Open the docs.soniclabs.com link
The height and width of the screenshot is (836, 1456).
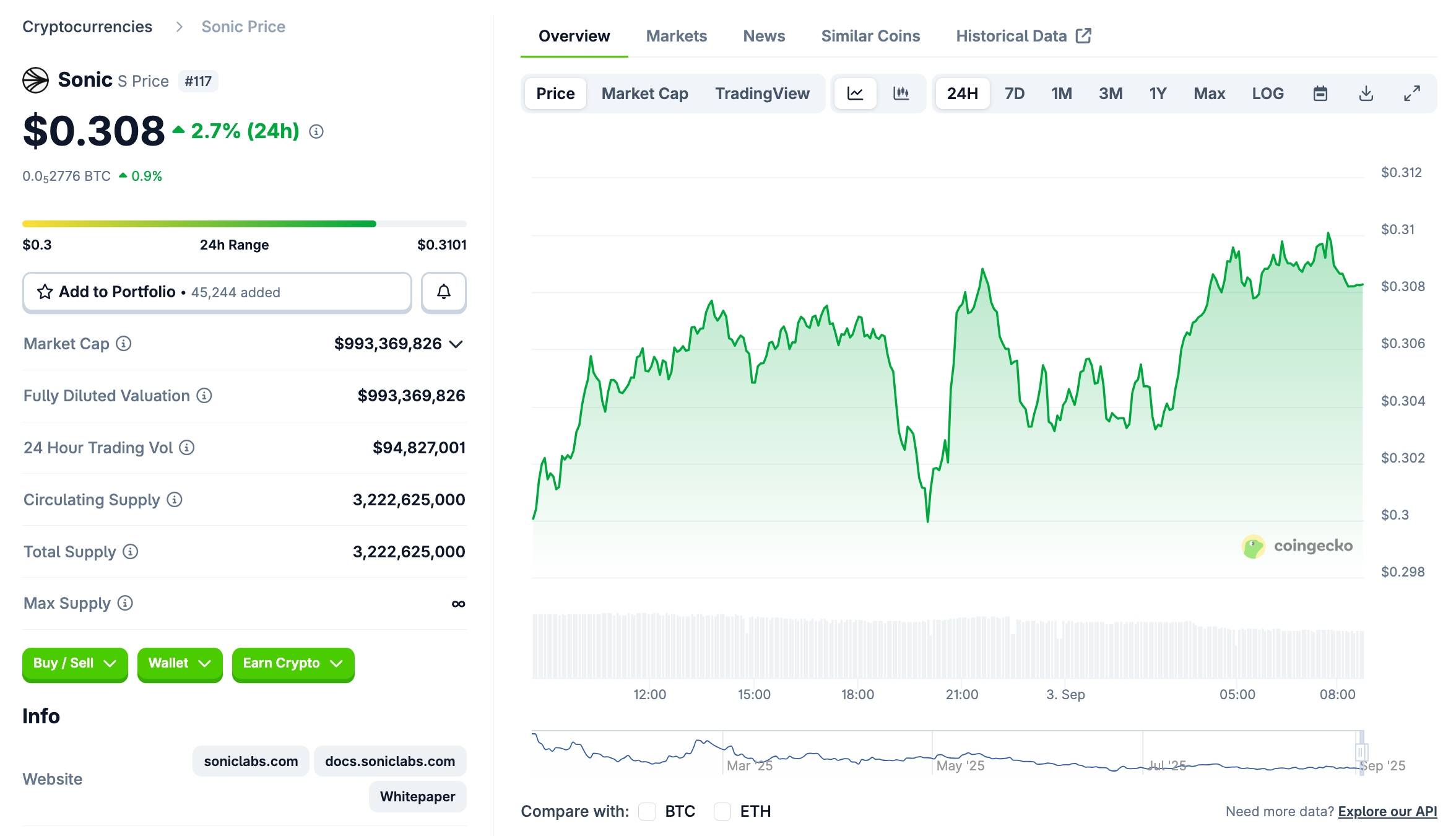pos(390,761)
